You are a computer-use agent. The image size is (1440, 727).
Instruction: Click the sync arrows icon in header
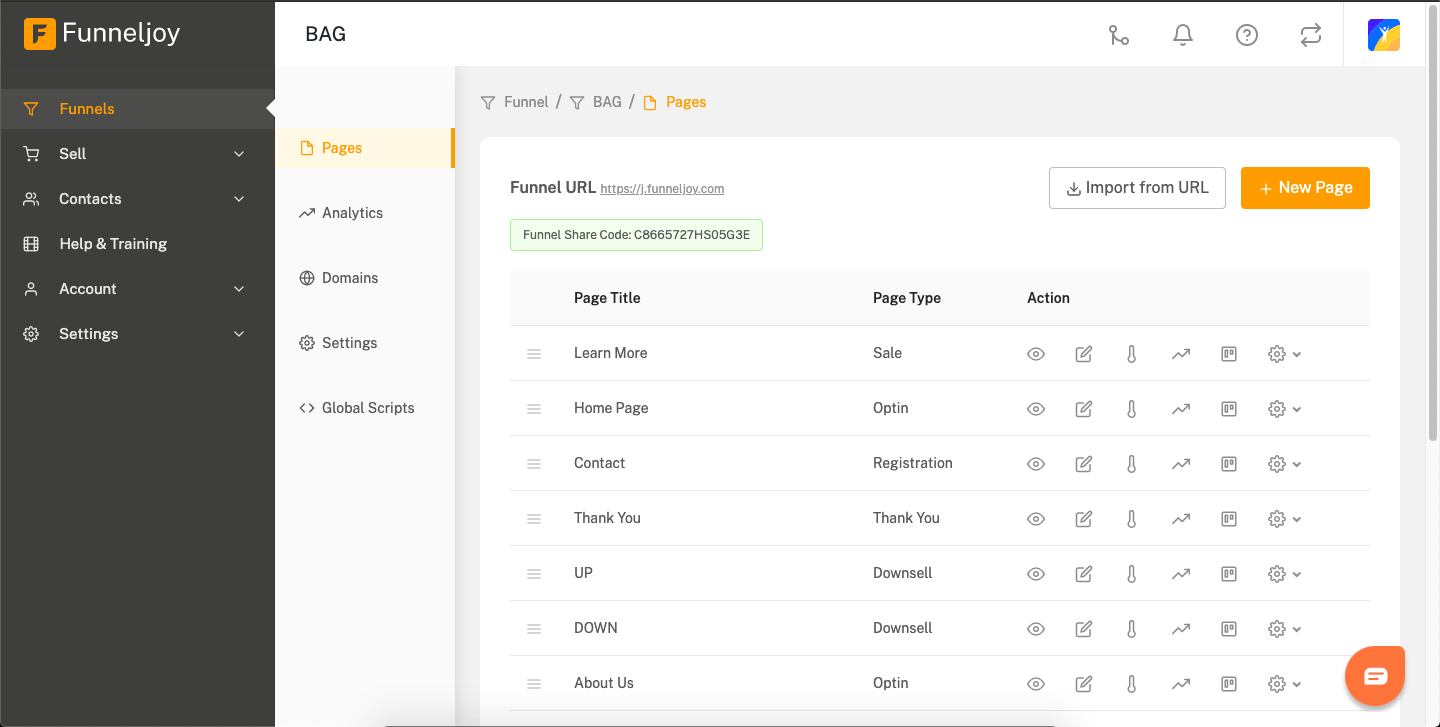pos(1310,35)
